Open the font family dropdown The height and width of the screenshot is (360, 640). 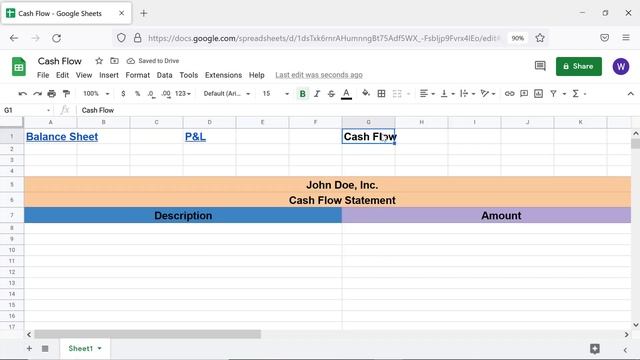227,94
